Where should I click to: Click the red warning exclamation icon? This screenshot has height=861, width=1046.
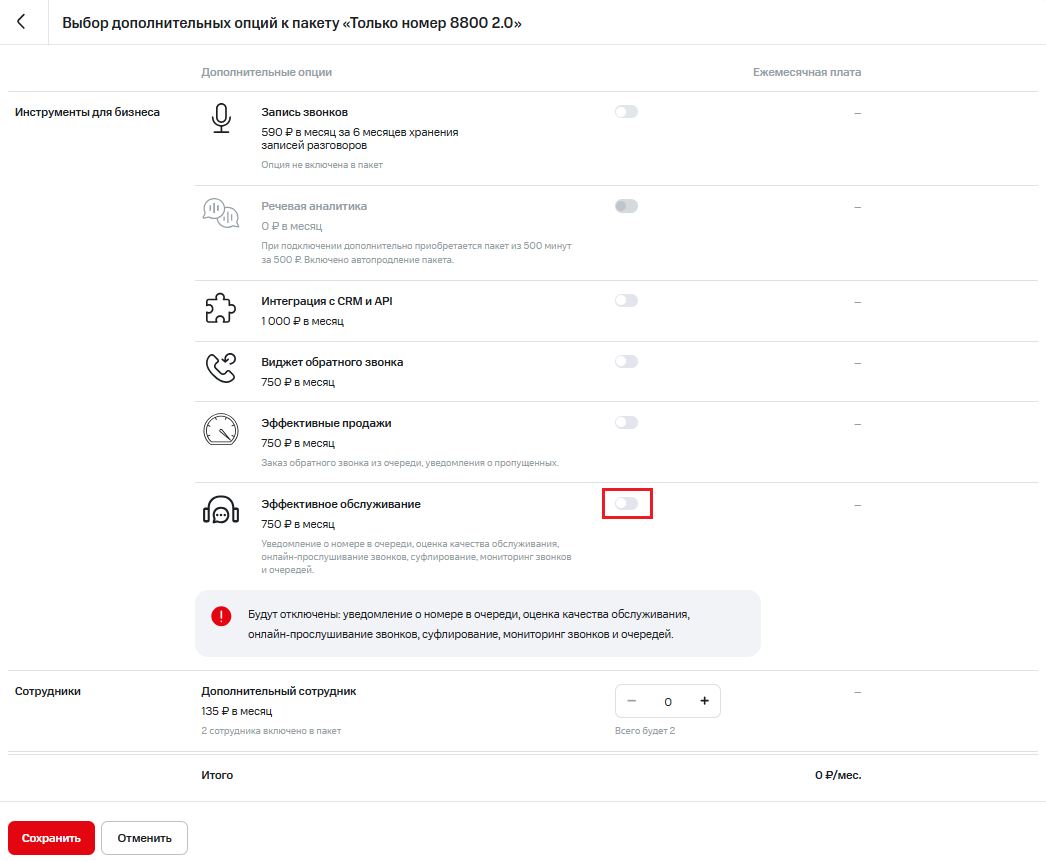tap(221, 616)
